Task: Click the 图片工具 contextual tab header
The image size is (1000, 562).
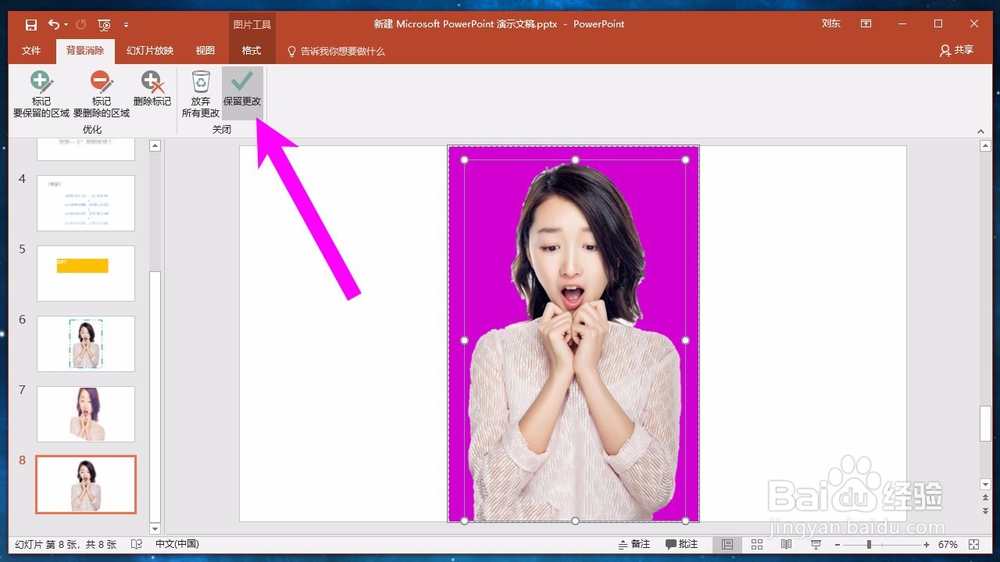Action: tap(252, 24)
